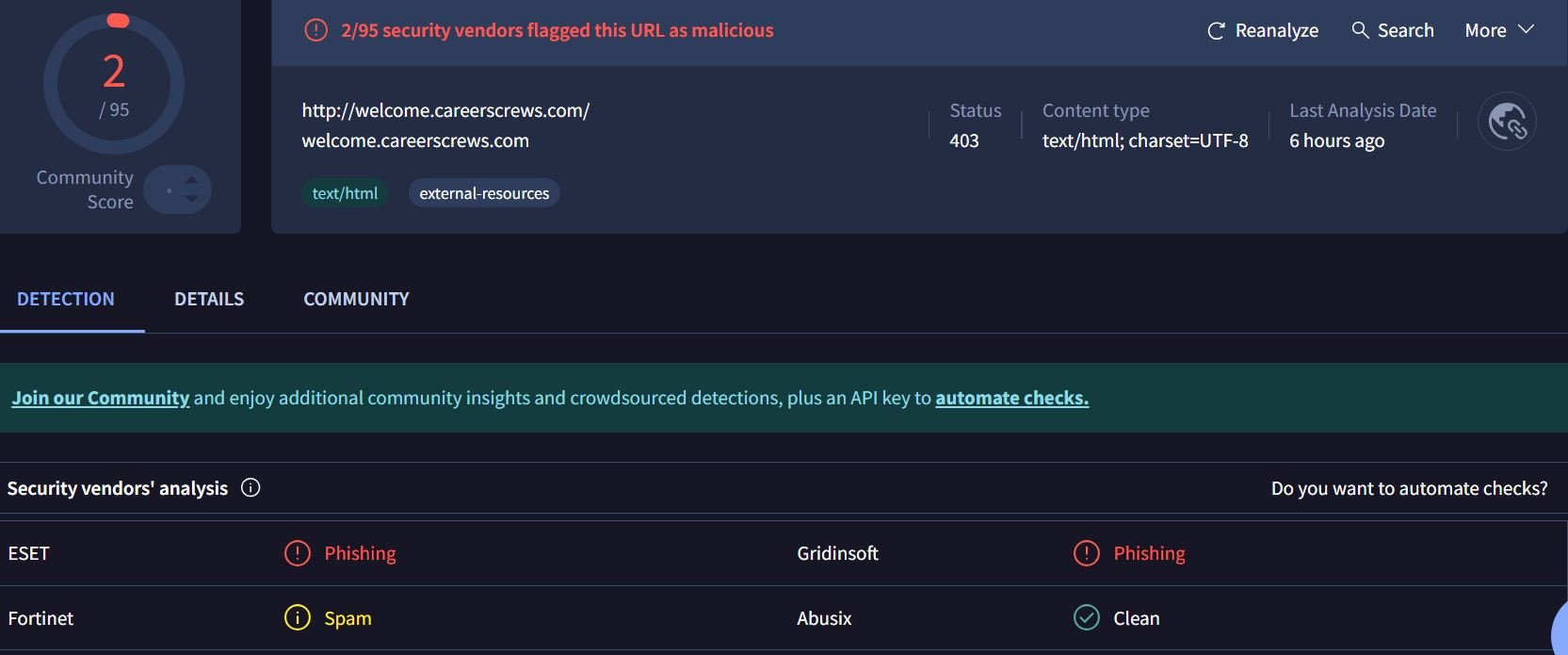Click the Abusix clean checkmark icon

pyautogui.click(x=1087, y=618)
